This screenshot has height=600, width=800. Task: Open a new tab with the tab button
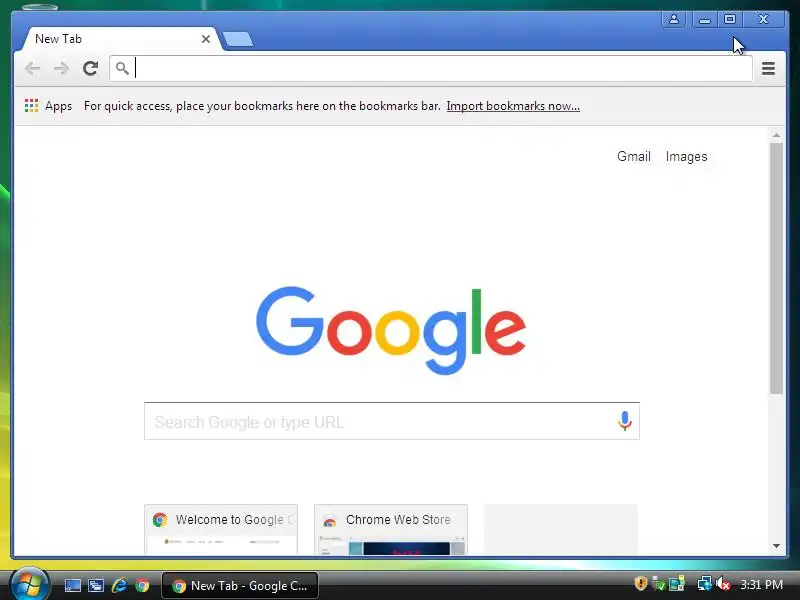click(238, 39)
